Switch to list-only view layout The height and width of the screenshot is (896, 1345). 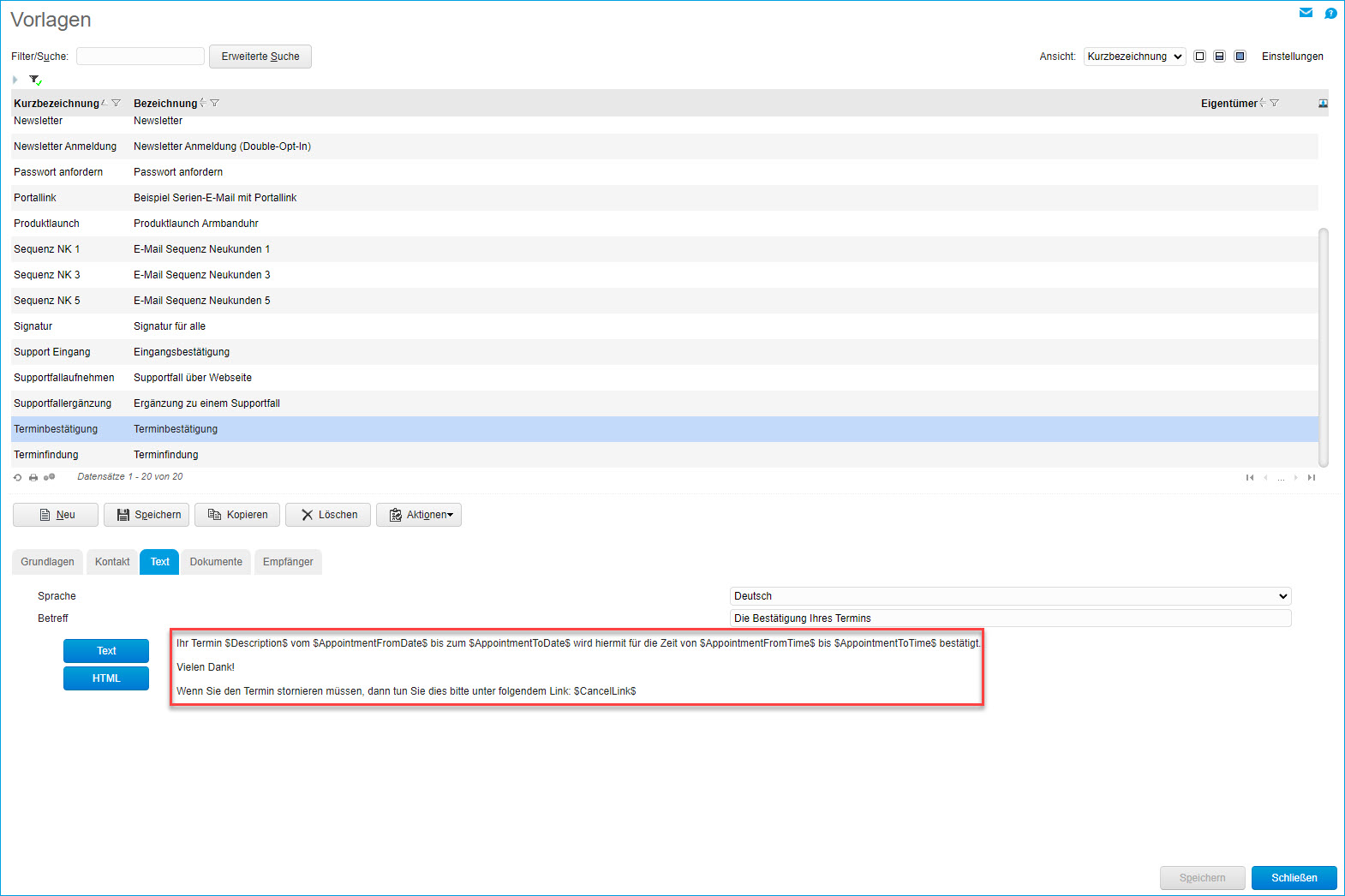1199,57
